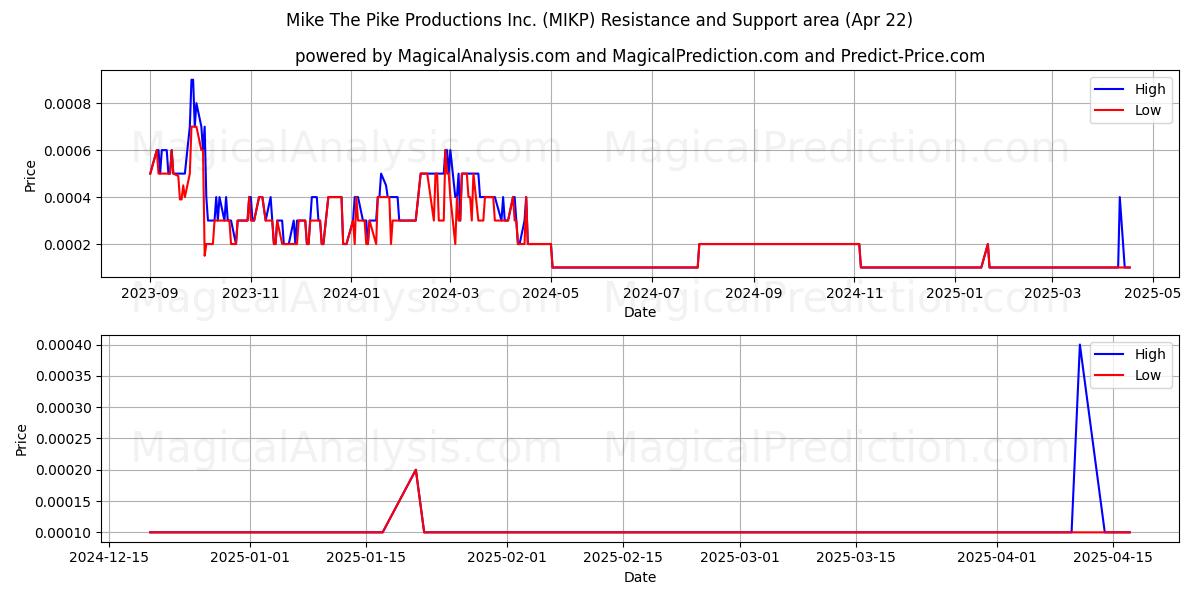Click the 2025-01-01 tick label
The height and width of the screenshot is (600, 1200).
pyautogui.click(x=249, y=558)
